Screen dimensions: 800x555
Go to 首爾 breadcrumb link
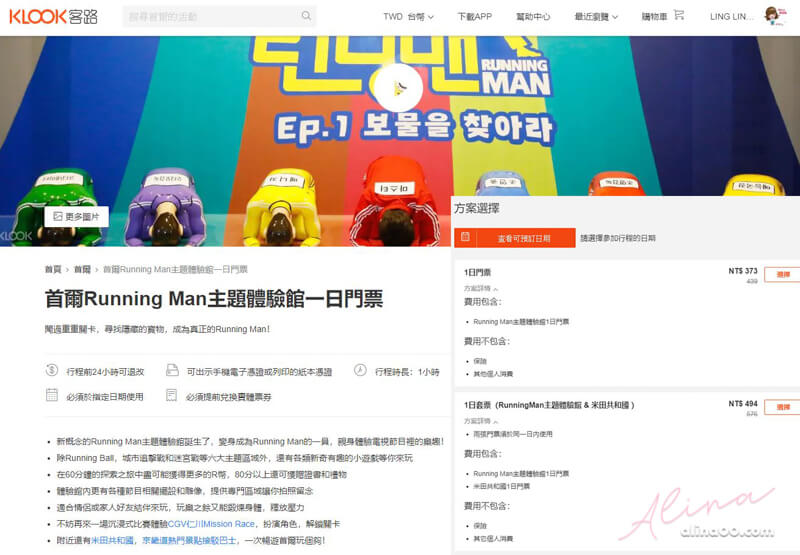[82, 269]
